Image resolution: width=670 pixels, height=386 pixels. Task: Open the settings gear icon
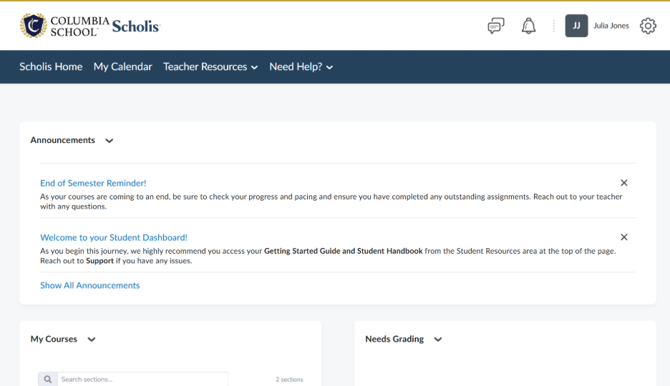648,26
